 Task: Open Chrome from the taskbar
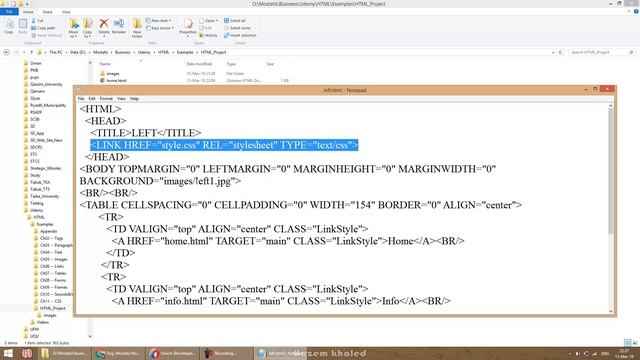pos(118,353)
